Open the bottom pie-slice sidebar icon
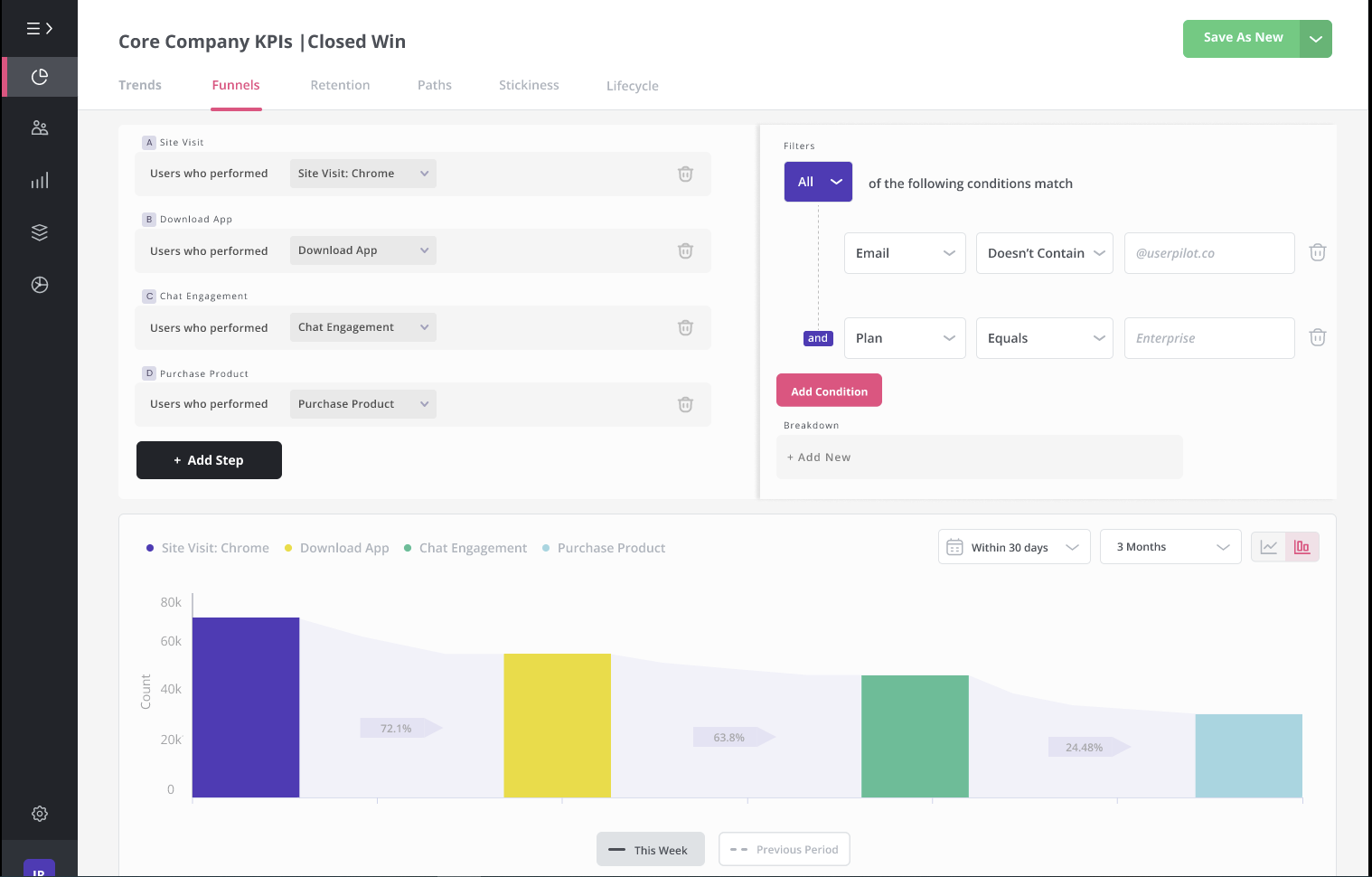Image resolution: width=1372 pixels, height=877 pixels. pyautogui.click(x=39, y=284)
